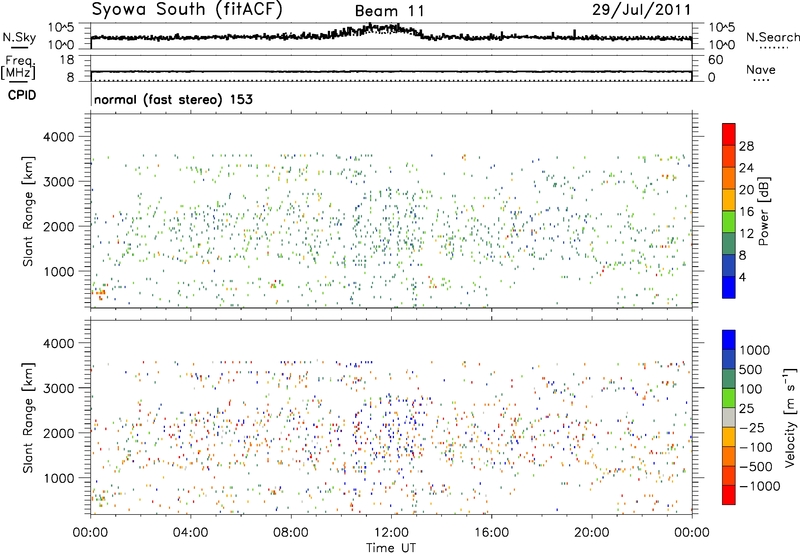Click the red top of Power color bar
Screen dimensions: 800x554
(x=729, y=134)
